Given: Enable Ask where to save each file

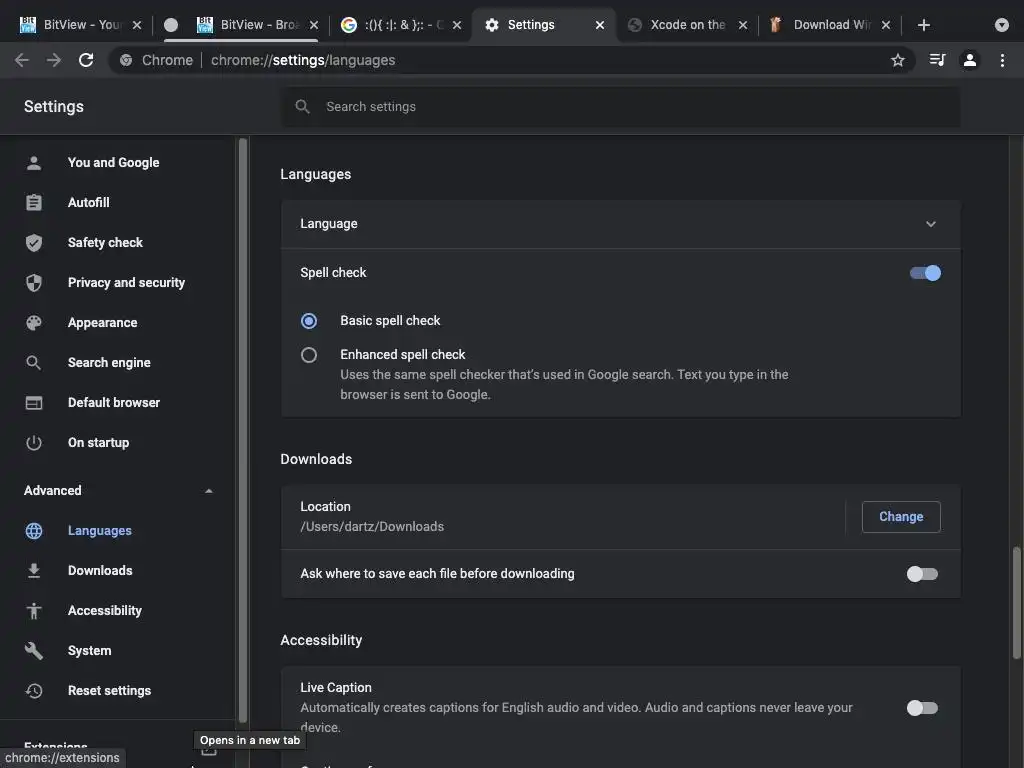Looking at the screenshot, I should pyautogui.click(x=922, y=574).
